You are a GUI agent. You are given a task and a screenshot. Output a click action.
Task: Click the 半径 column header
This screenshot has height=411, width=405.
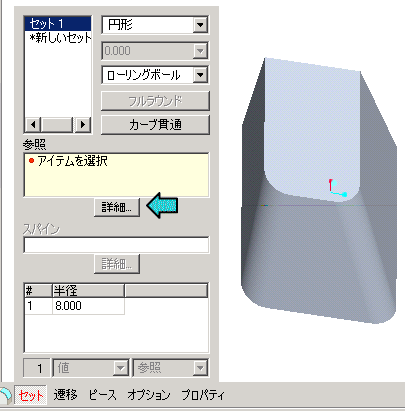pyautogui.click(x=88, y=291)
